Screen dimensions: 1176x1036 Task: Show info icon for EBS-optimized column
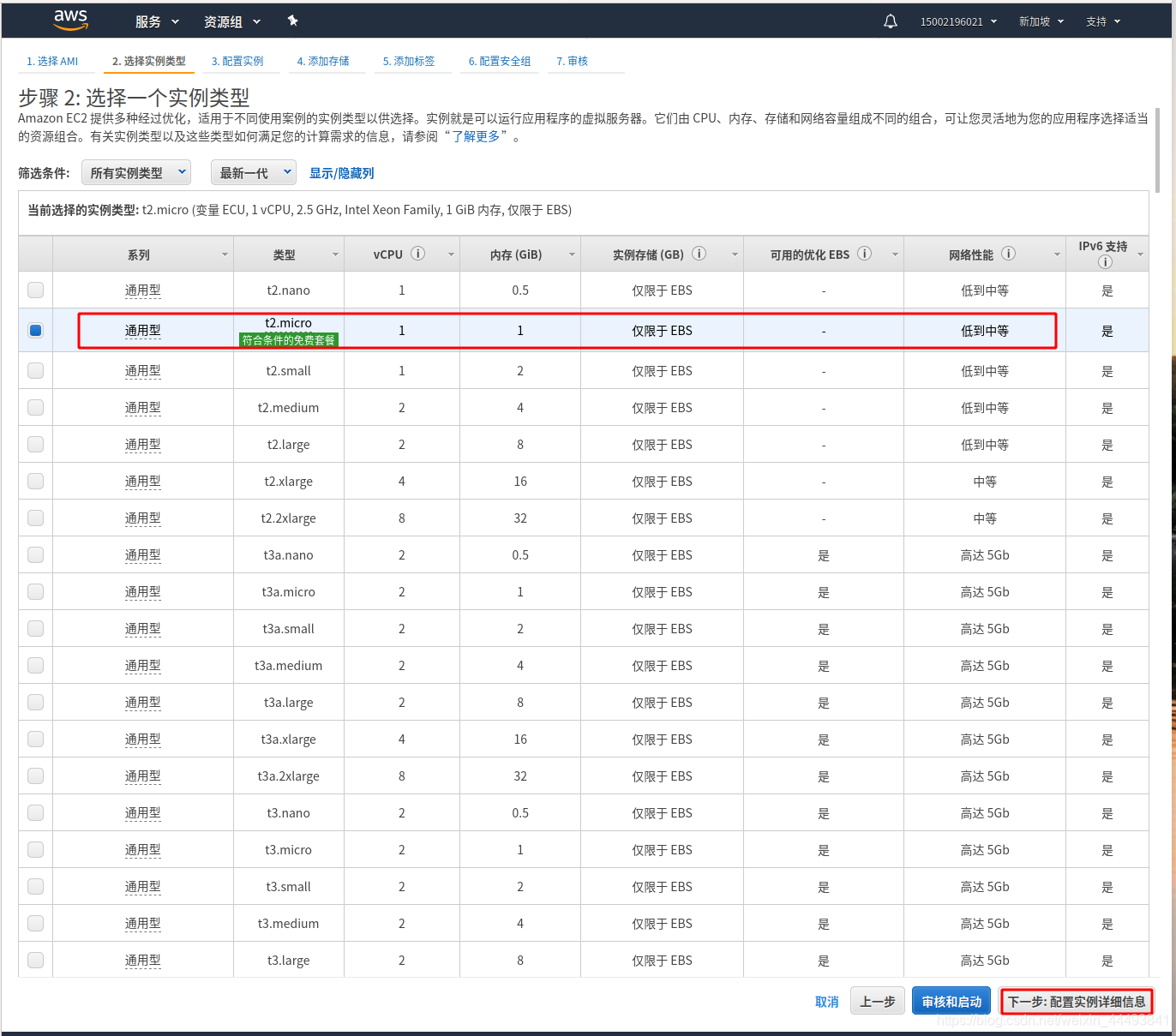[865, 254]
